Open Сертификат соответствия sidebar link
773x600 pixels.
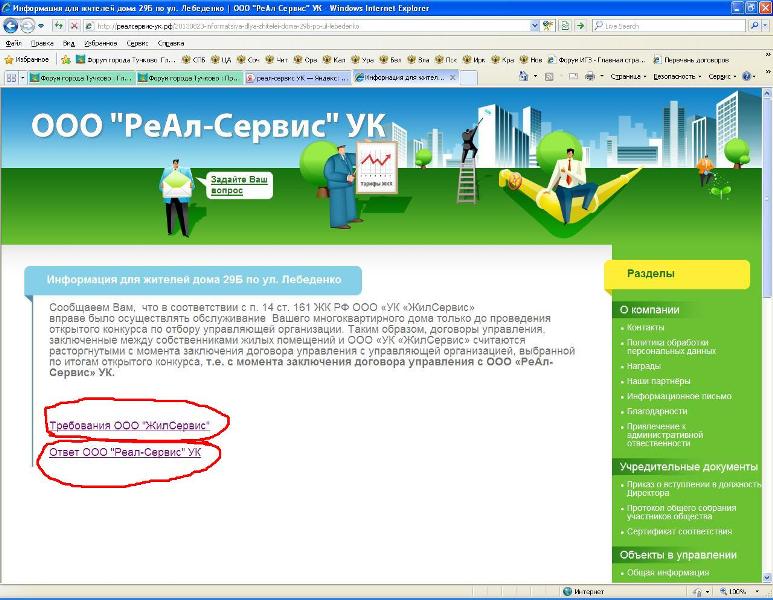(x=679, y=531)
